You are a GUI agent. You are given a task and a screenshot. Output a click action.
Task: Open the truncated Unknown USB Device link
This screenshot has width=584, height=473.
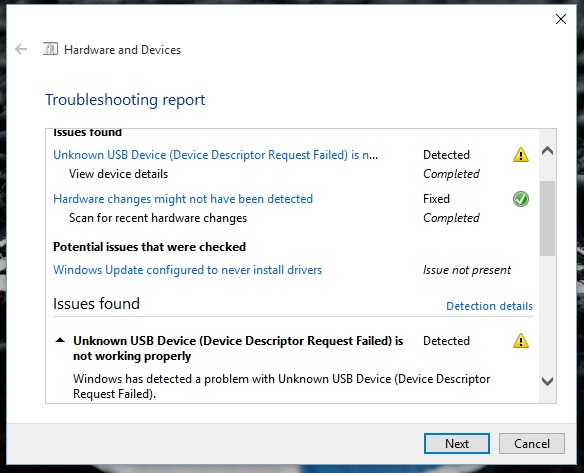click(215, 155)
